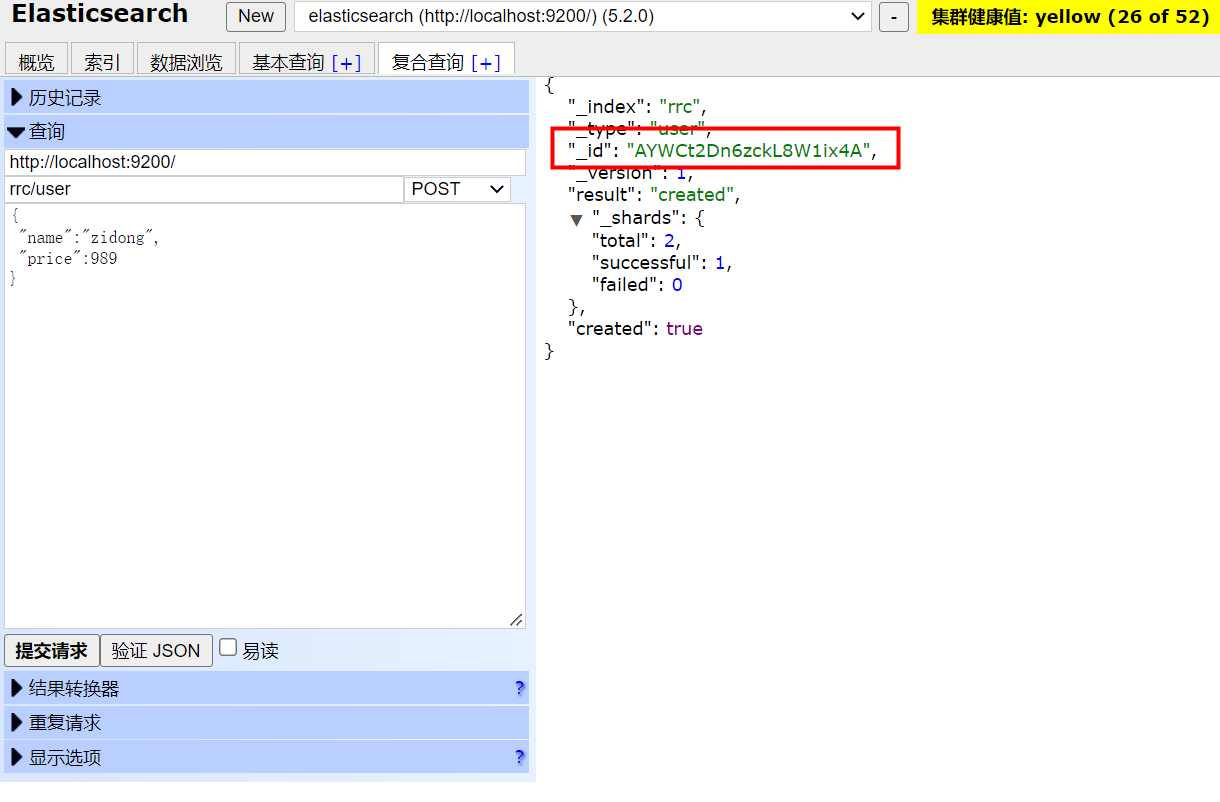
Task: Click the 验证 JSON button
Action: coord(156,651)
